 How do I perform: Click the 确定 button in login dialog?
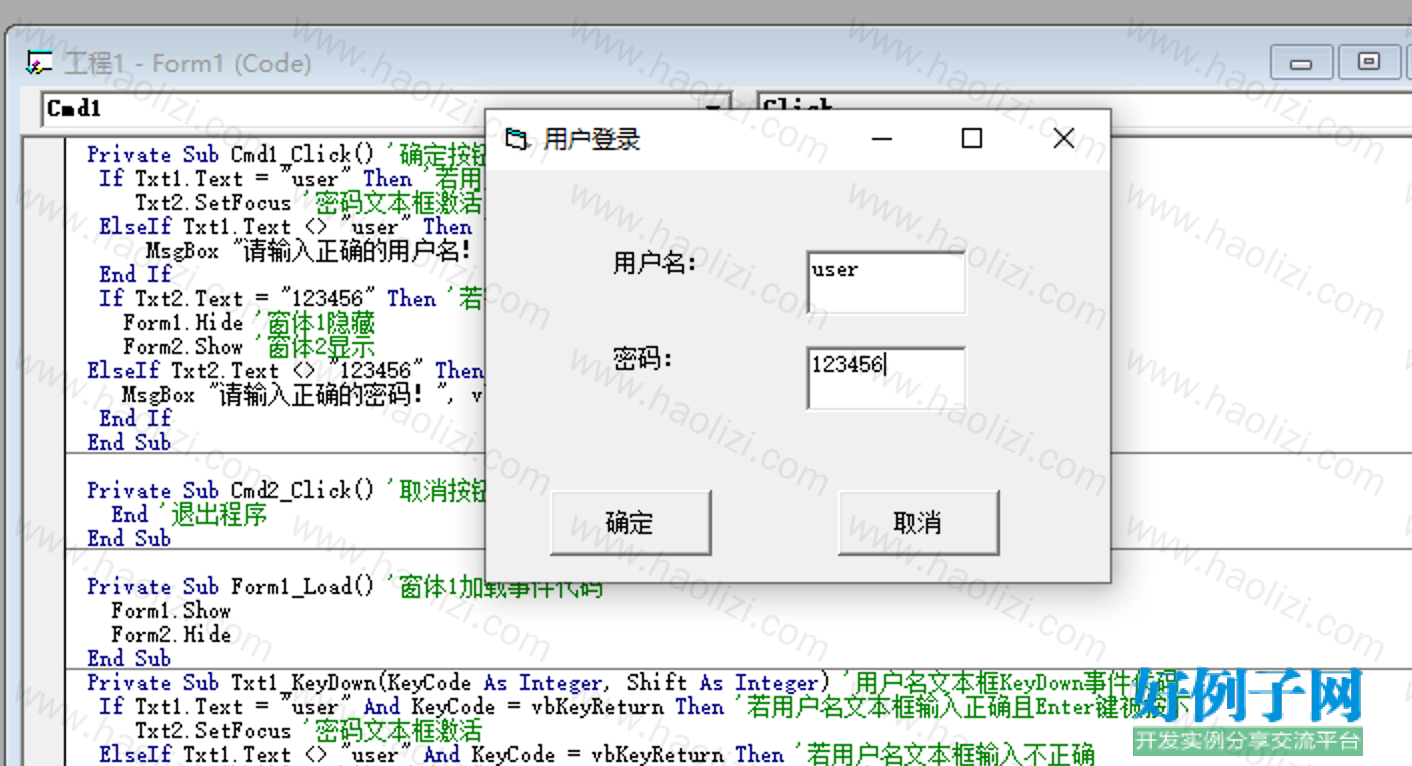point(631,522)
